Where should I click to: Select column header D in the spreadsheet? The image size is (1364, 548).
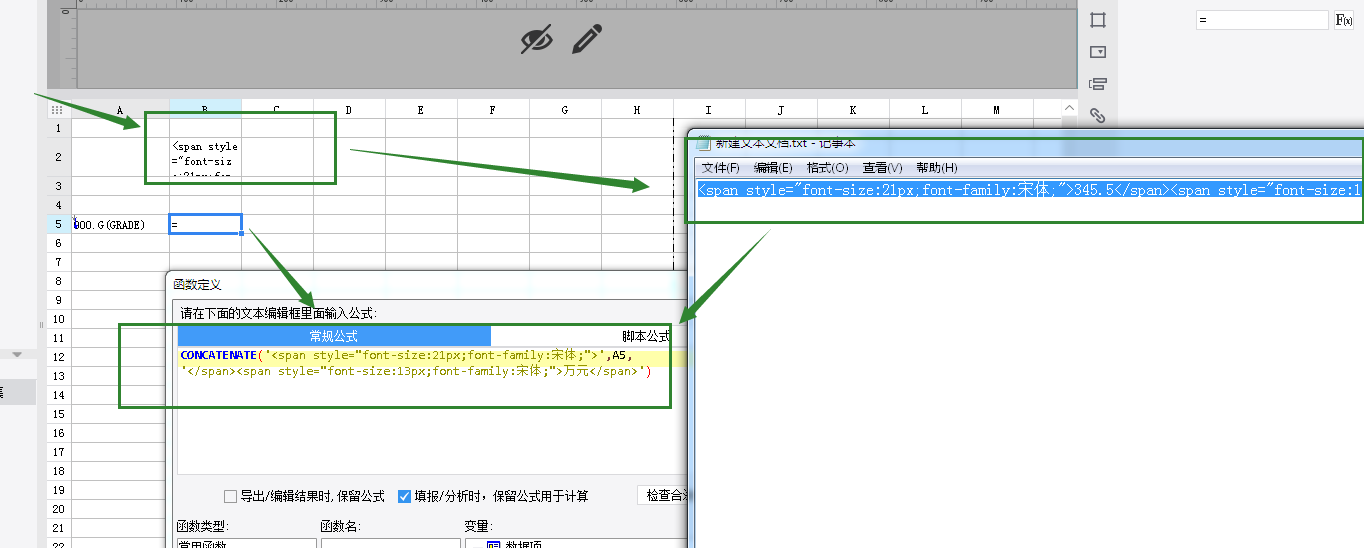pos(348,110)
